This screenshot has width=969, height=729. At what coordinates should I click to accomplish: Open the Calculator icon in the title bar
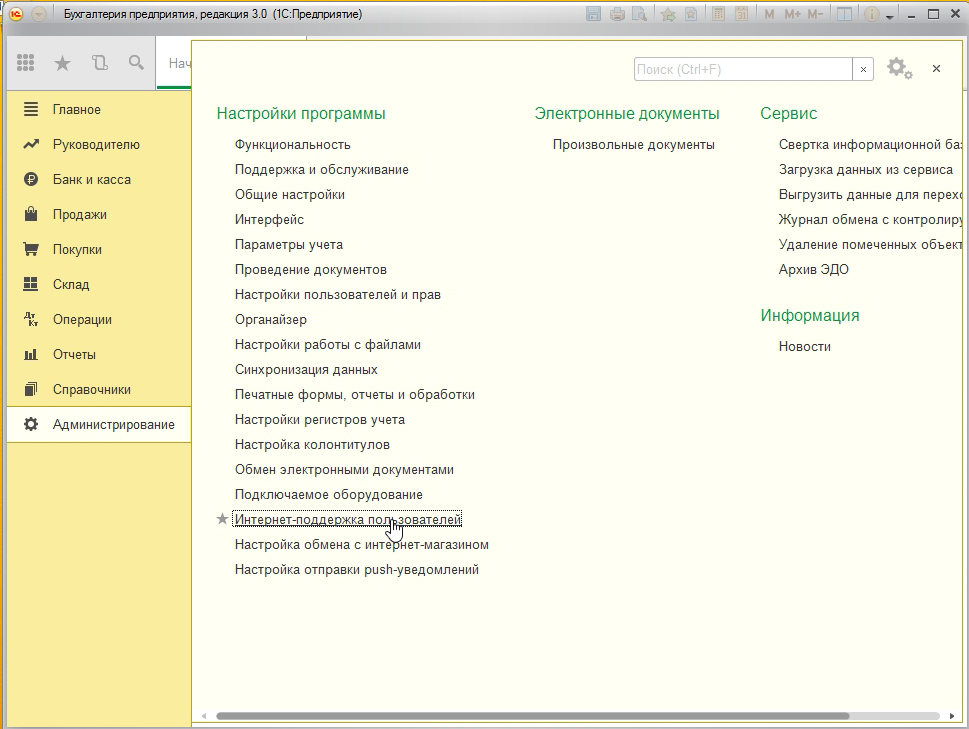click(718, 14)
